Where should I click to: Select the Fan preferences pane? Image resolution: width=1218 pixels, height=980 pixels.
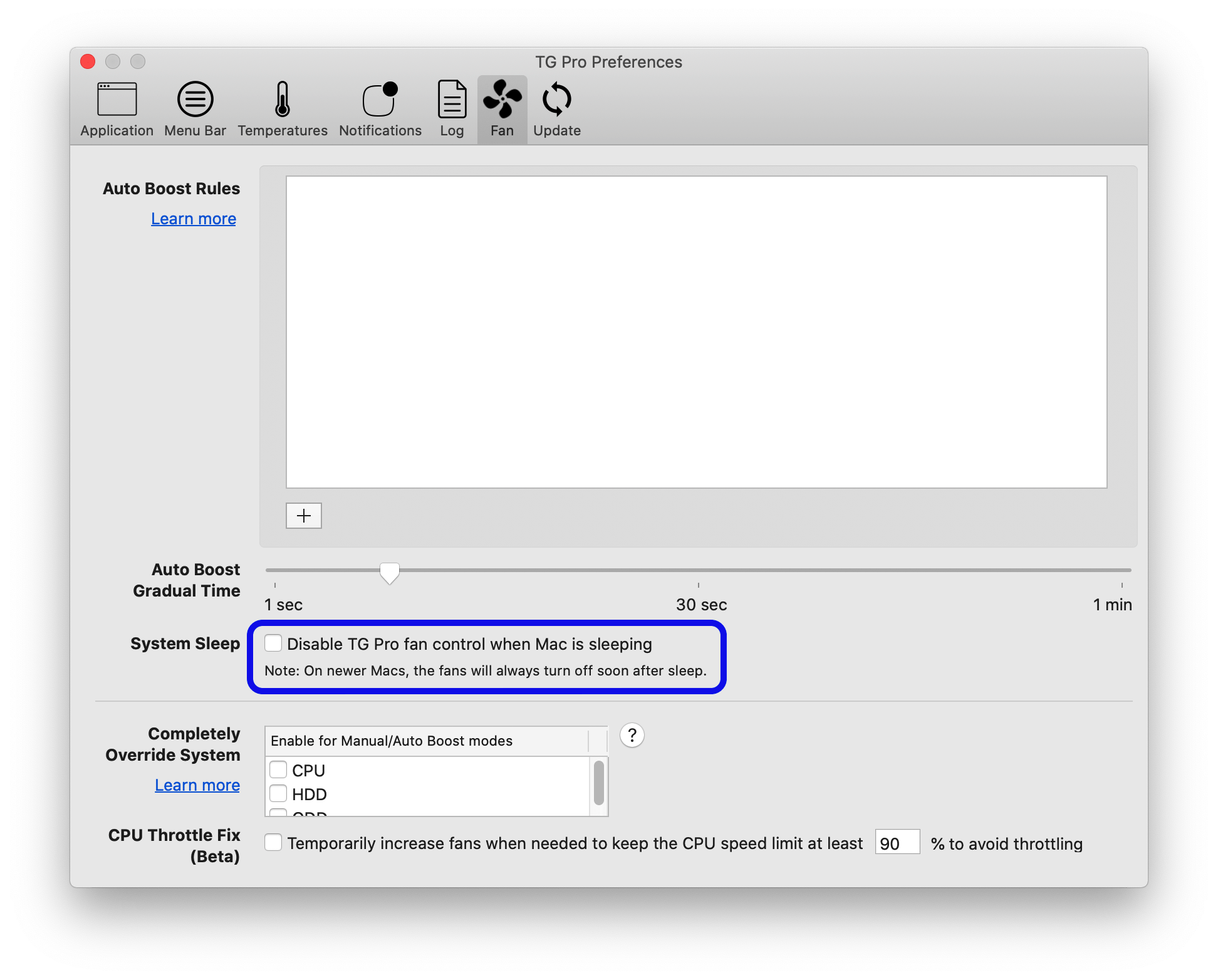(x=502, y=110)
